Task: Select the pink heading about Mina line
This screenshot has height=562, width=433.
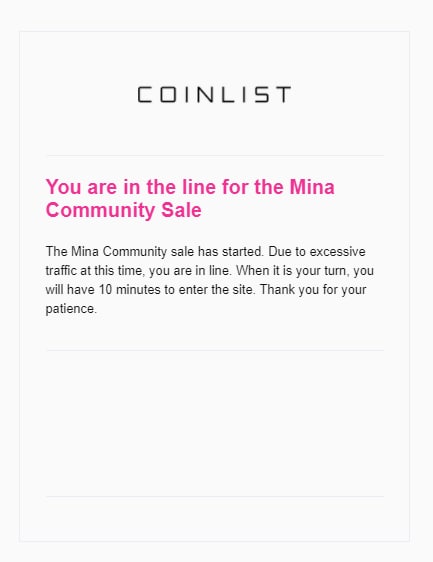Action: (190, 198)
